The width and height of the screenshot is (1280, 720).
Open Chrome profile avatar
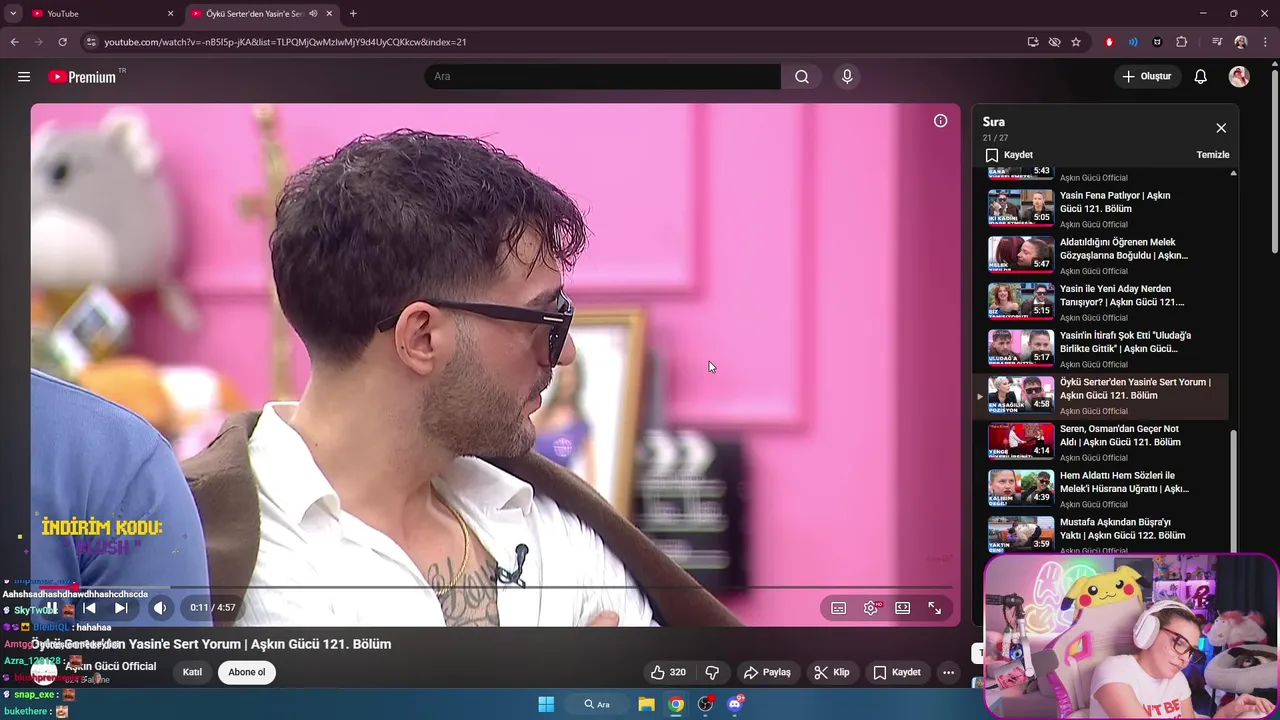click(1241, 42)
